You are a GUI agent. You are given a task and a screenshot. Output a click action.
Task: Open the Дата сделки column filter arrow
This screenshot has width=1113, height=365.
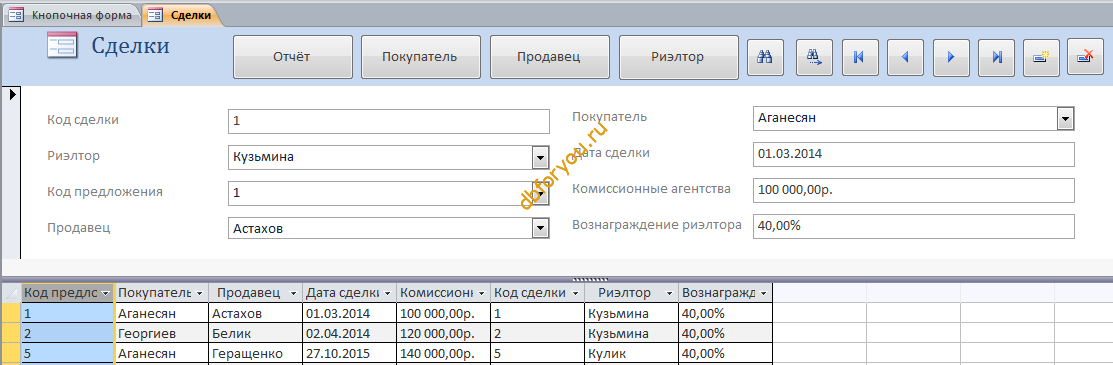point(388,293)
